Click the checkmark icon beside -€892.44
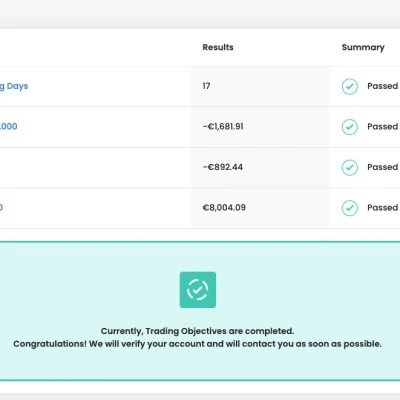 [x=350, y=167]
